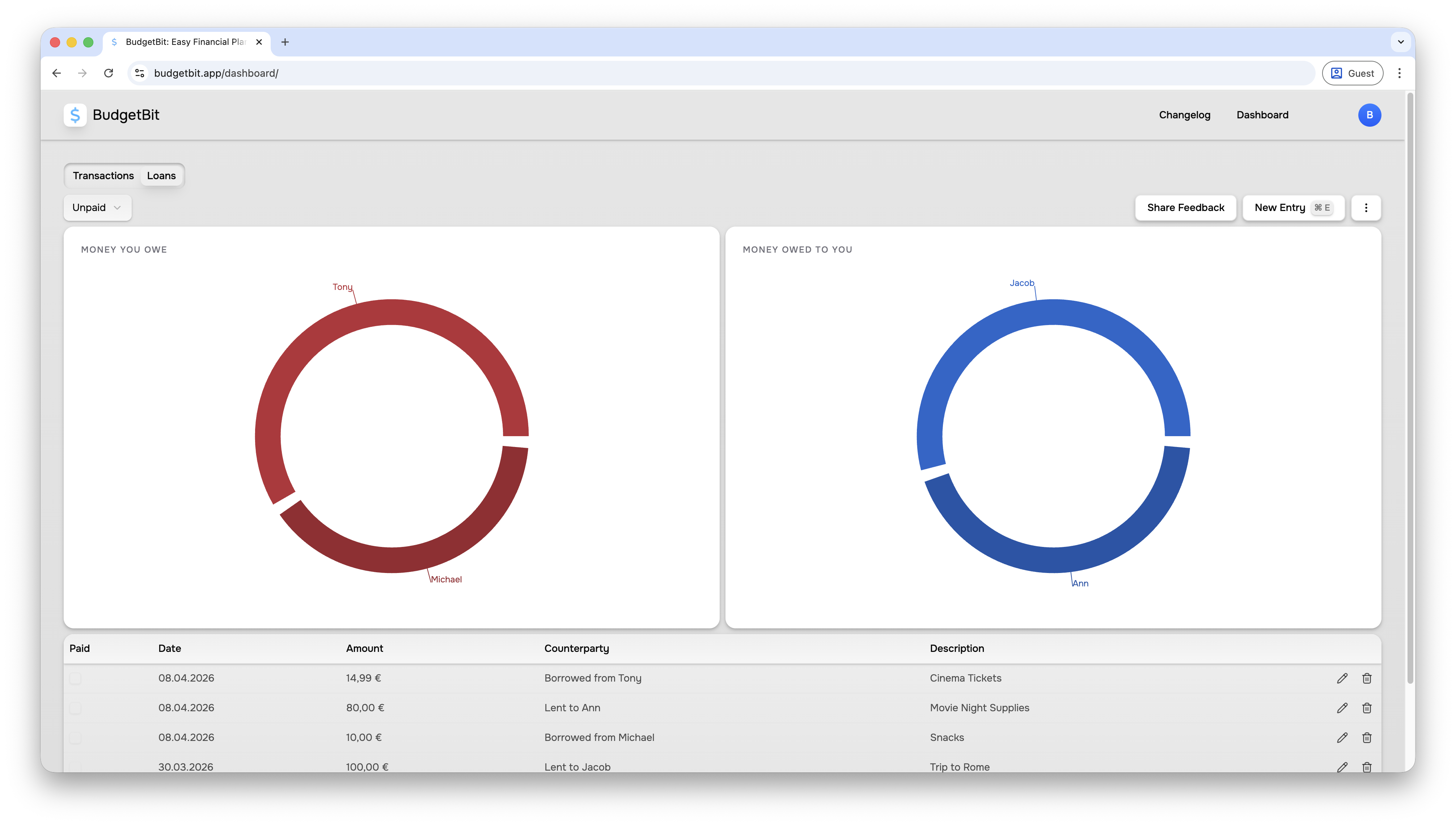The image size is (1456, 826).
Task: Select the Loans tab
Action: pos(161,176)
